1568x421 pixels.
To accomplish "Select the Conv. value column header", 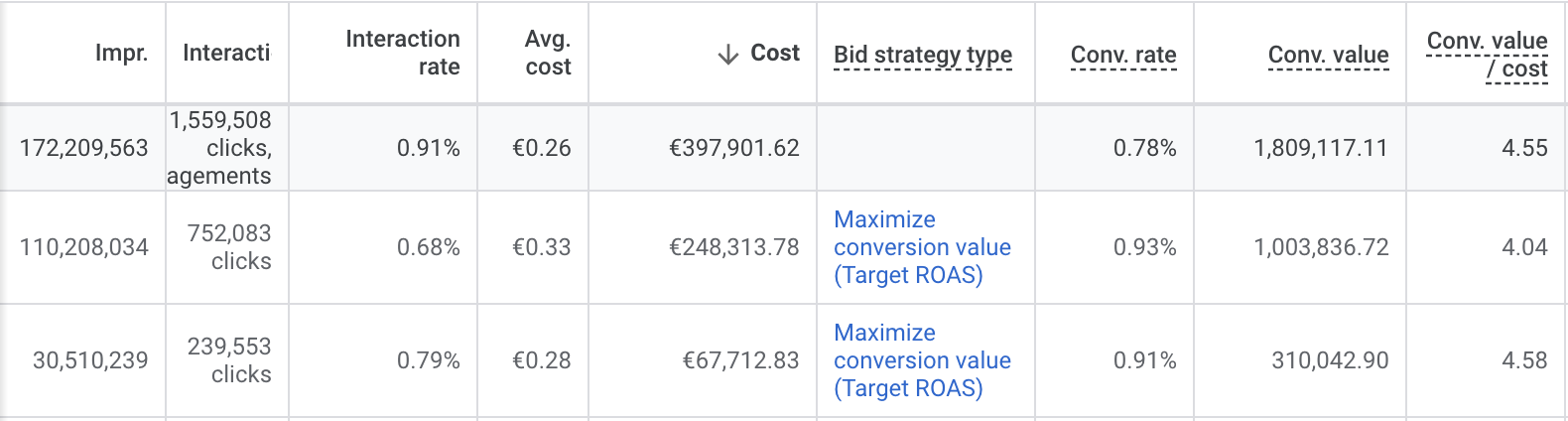I will 1328,55.
